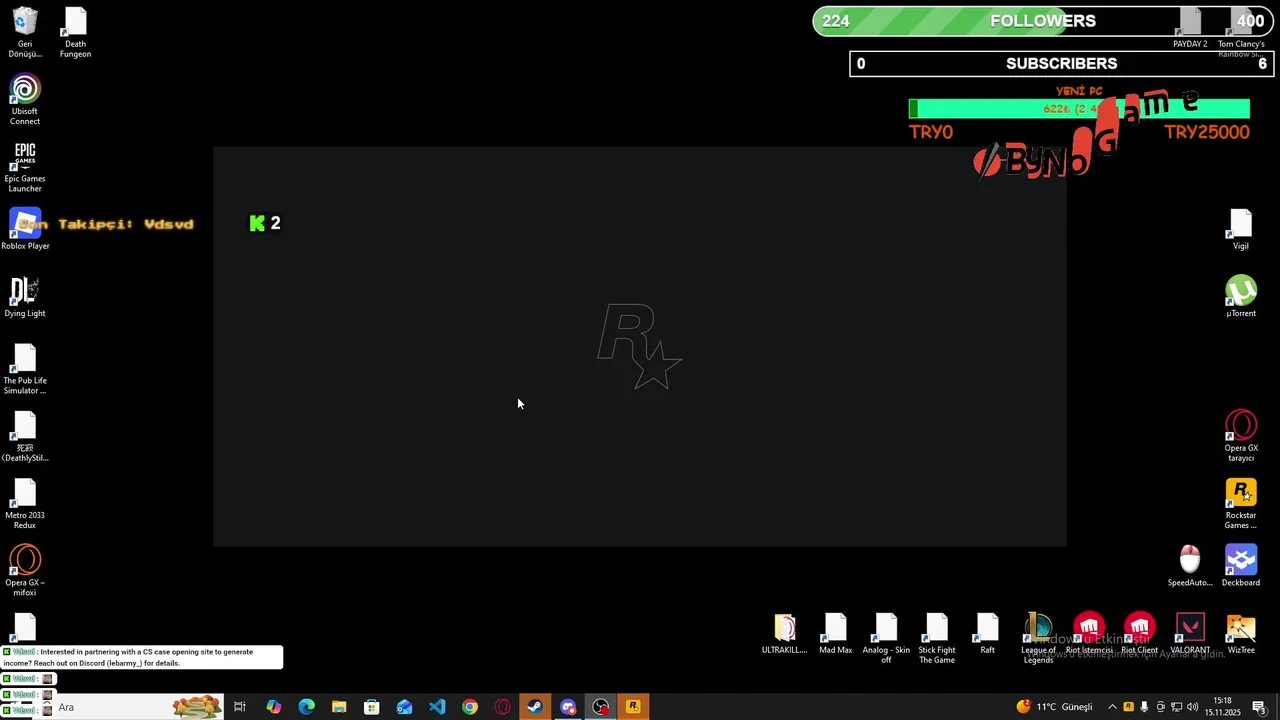Open the Riot Client desktop icon

[1140, 634]
